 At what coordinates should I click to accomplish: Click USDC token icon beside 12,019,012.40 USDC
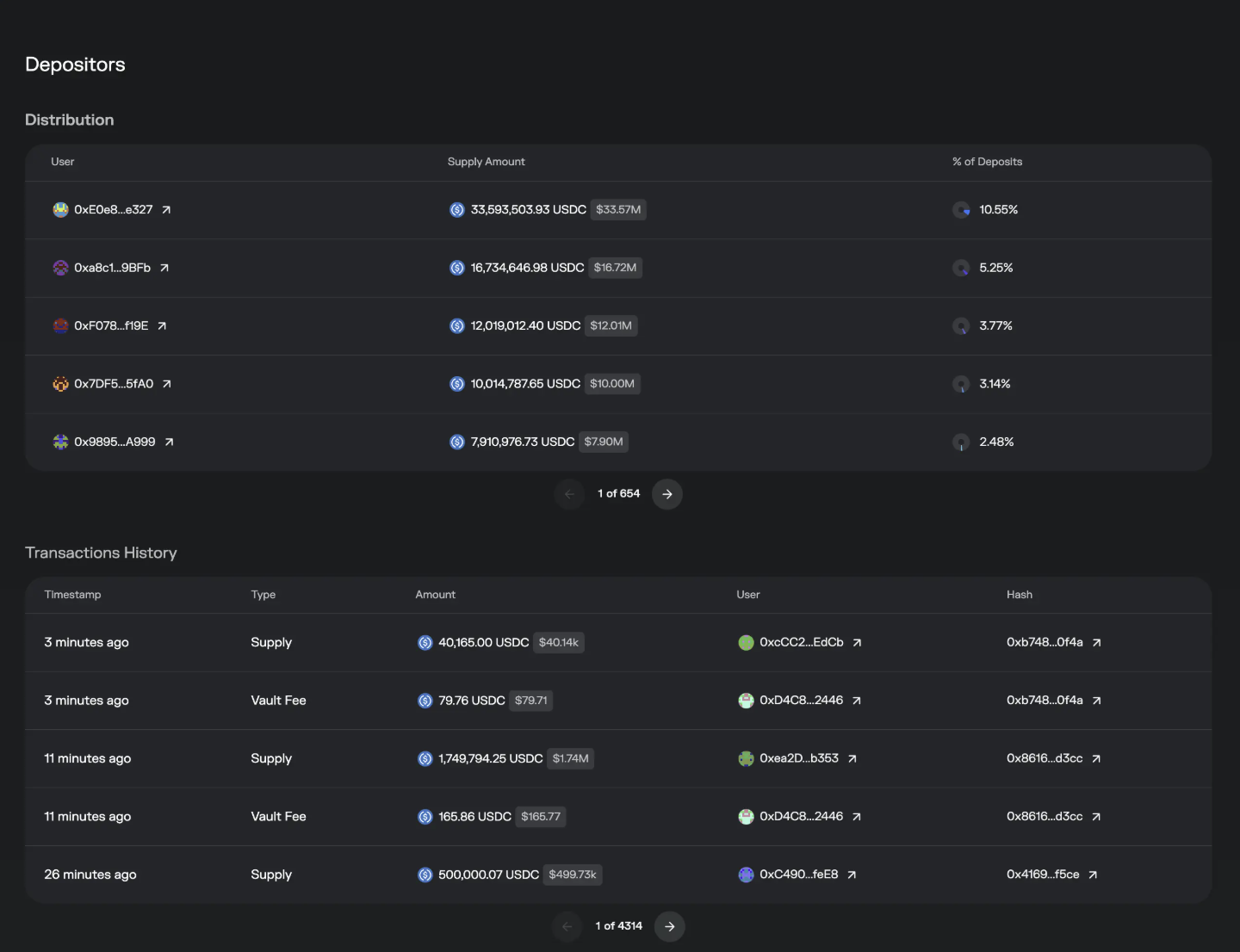point(457,326)
